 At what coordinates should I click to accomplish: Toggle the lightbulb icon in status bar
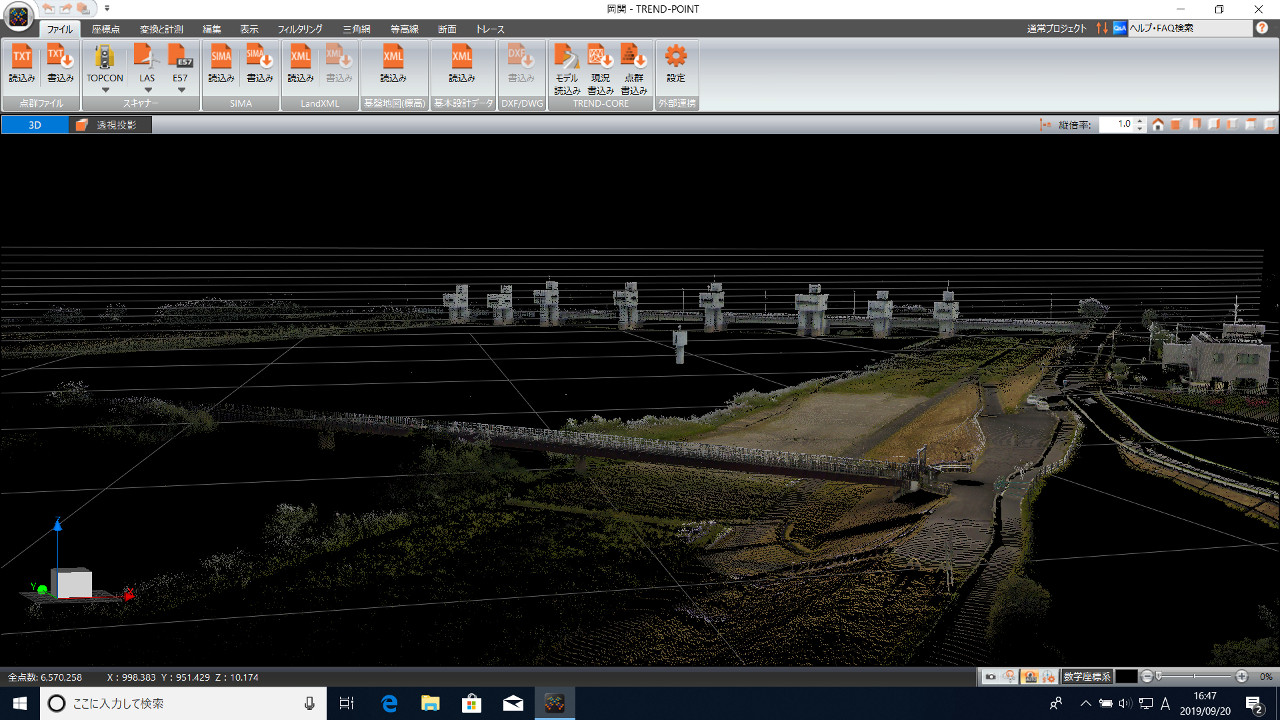1009,677
